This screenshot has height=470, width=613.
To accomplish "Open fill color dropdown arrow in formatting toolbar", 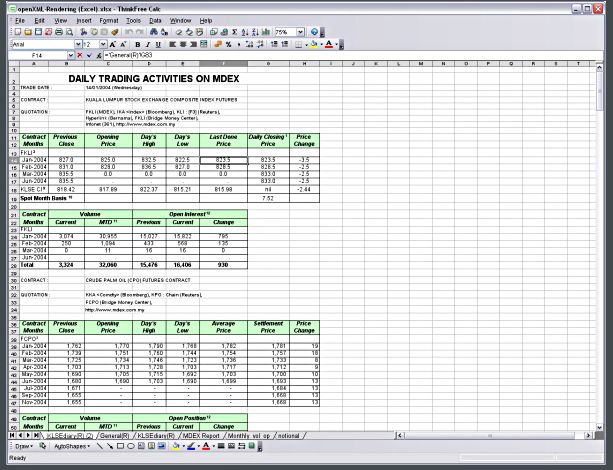I will 321,45.
